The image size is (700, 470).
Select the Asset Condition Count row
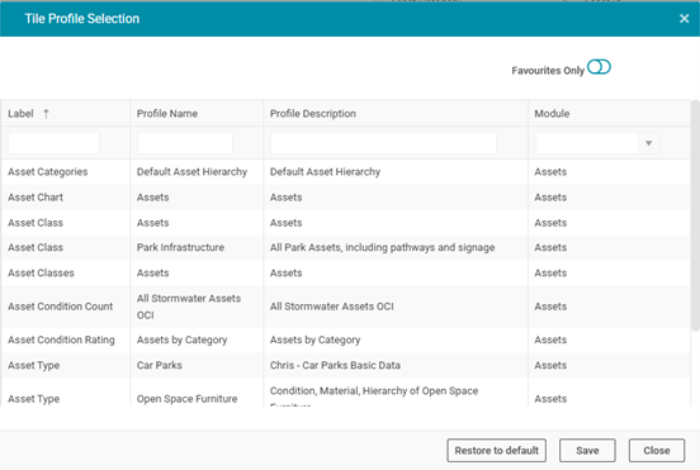[60, 306]
